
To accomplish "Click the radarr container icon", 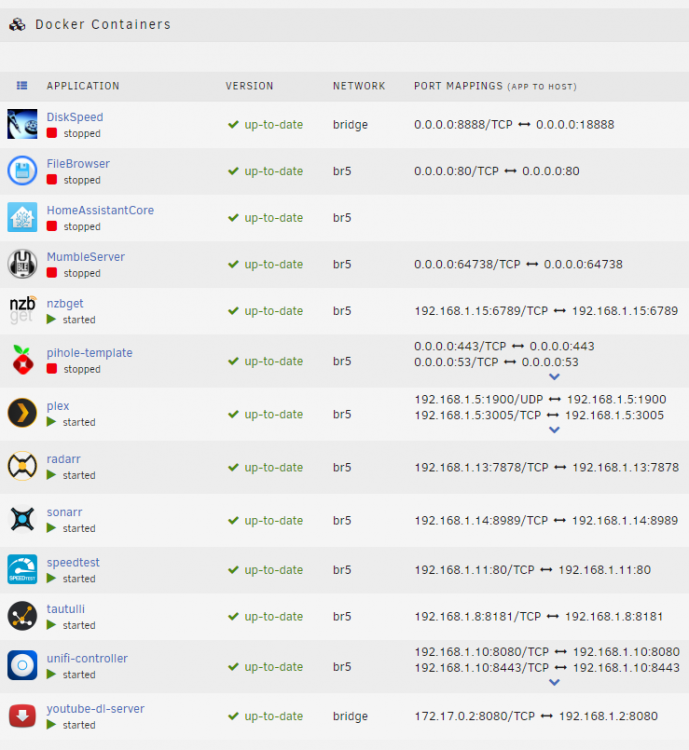I will coord(22,466).
